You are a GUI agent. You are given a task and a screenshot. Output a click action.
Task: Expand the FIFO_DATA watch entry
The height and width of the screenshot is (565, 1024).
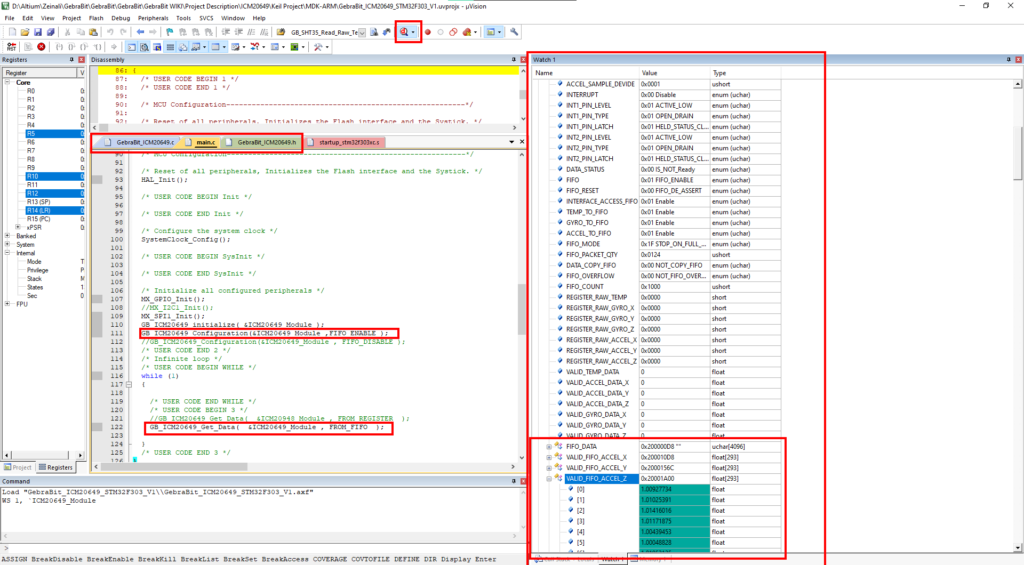[x=549, y=447]
